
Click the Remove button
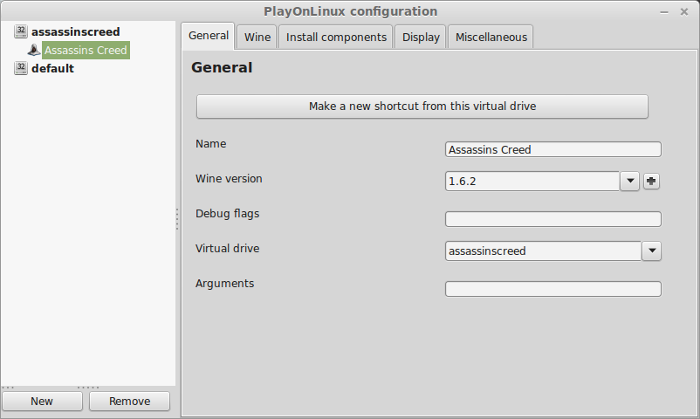click(x=129, y=401)
